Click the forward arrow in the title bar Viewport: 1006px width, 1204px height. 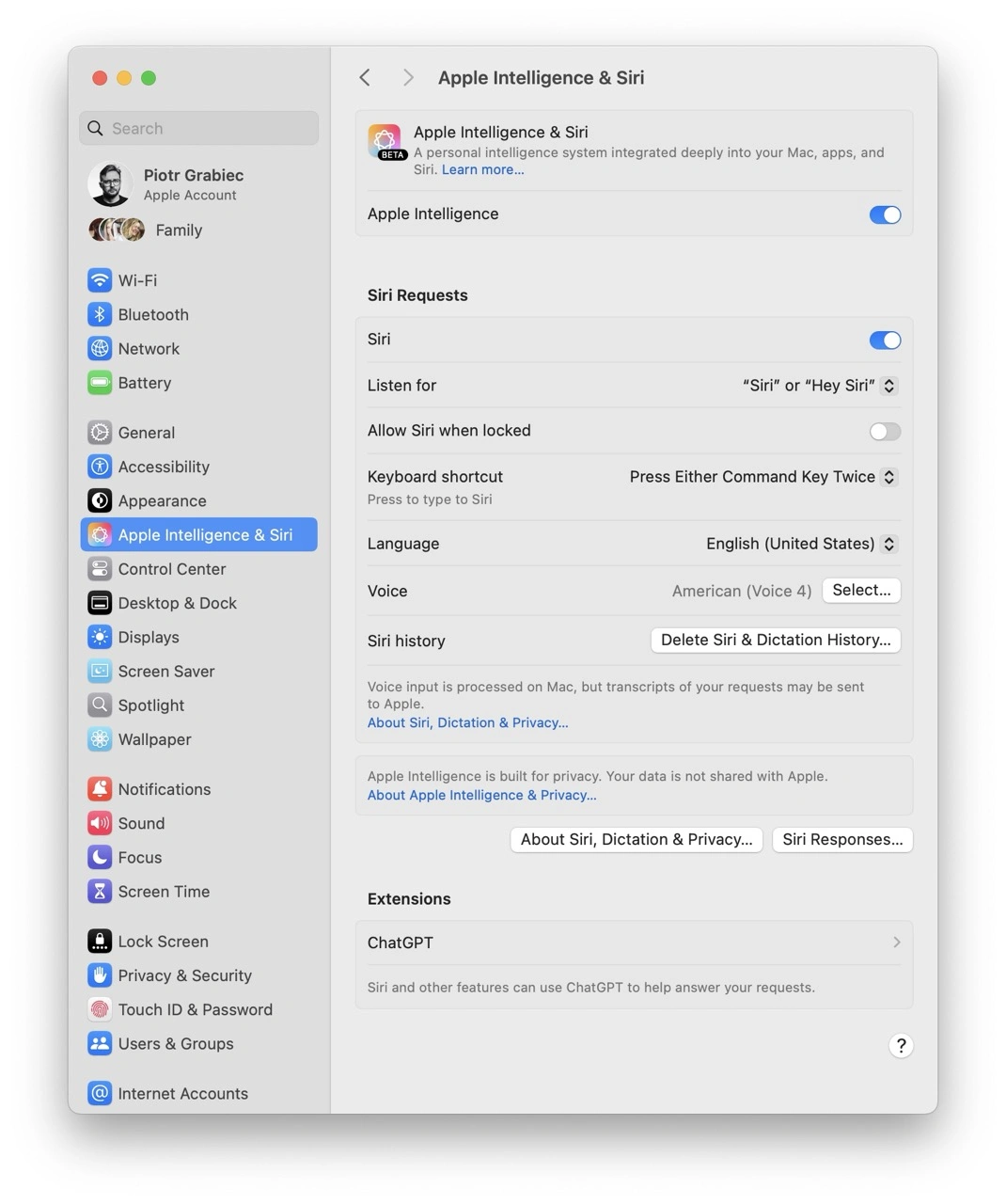click(x=407, y=78)
